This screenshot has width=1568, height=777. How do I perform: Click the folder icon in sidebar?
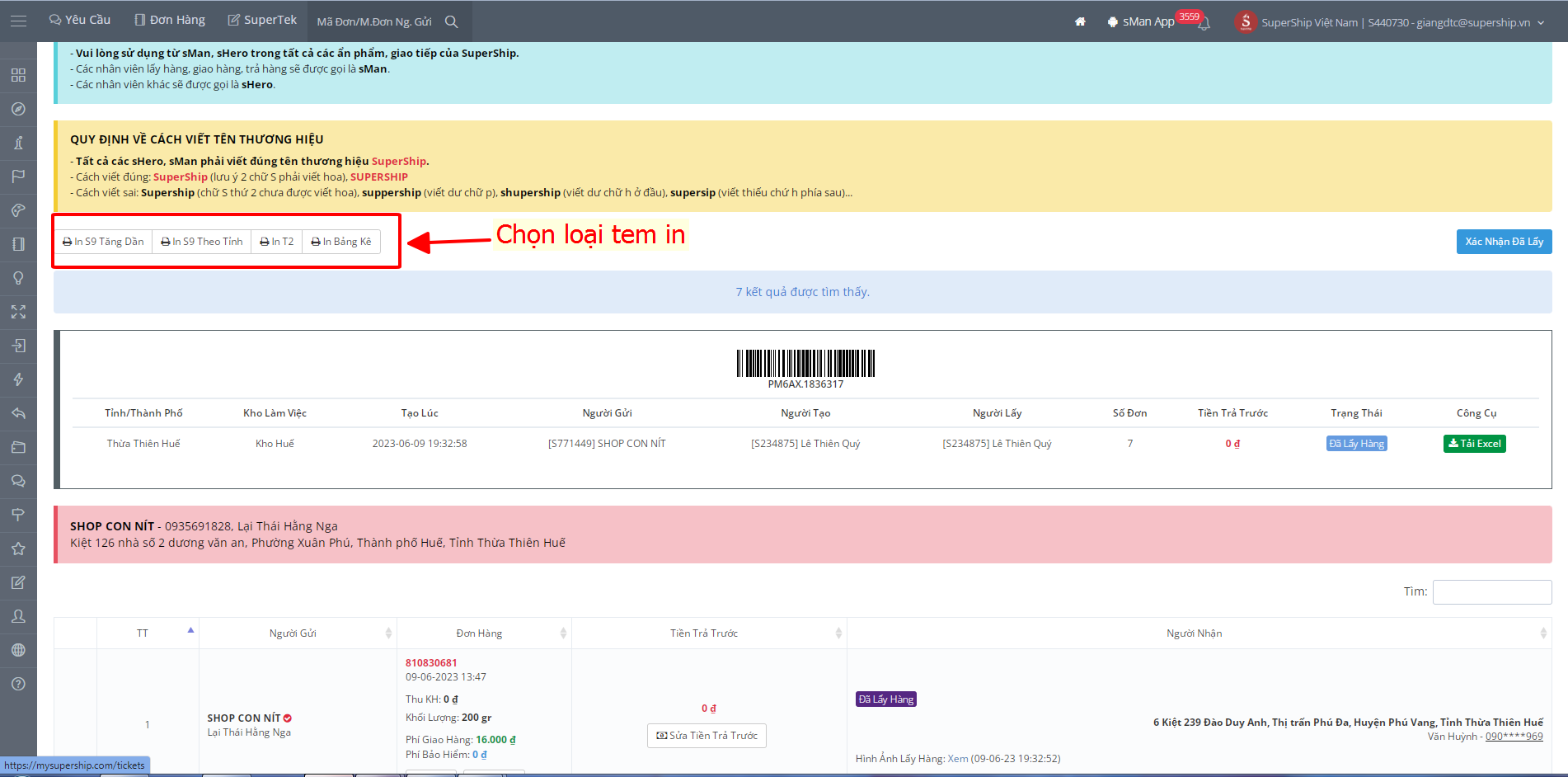point(18,447)
